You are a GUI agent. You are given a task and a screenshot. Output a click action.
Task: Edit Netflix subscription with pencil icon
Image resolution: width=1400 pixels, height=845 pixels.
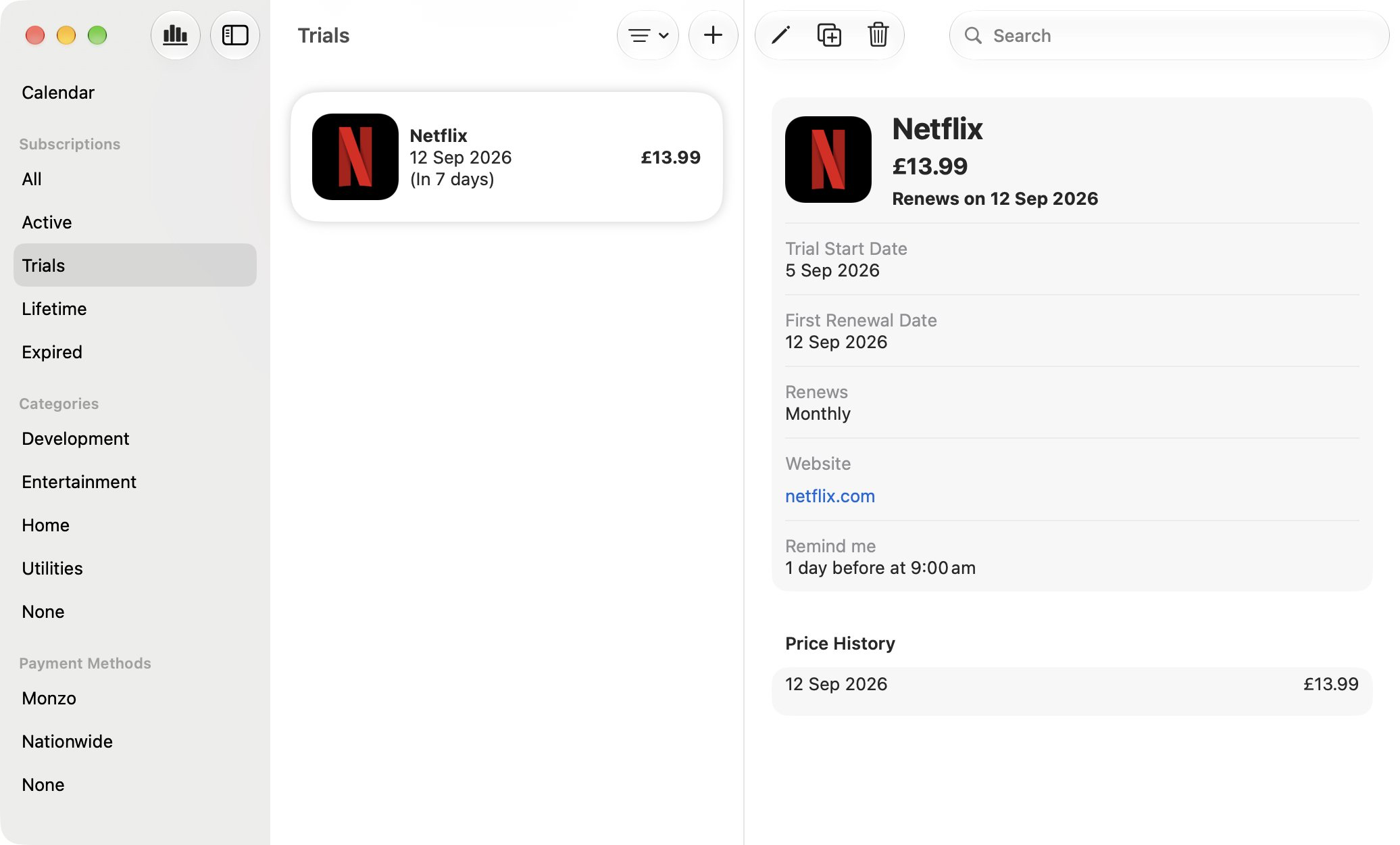(780, 35)
